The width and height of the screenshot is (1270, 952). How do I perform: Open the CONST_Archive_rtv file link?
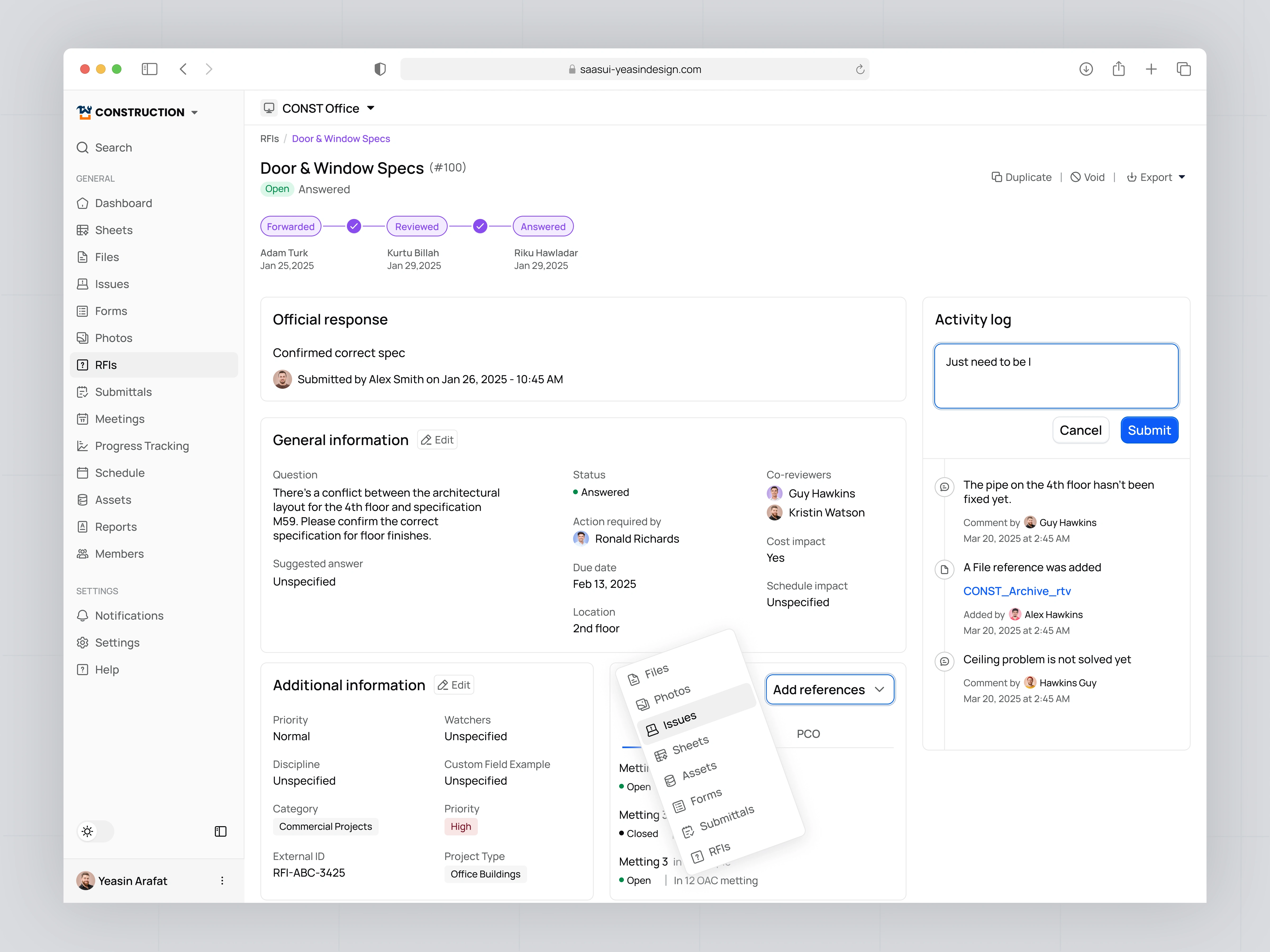point(1017,591)
